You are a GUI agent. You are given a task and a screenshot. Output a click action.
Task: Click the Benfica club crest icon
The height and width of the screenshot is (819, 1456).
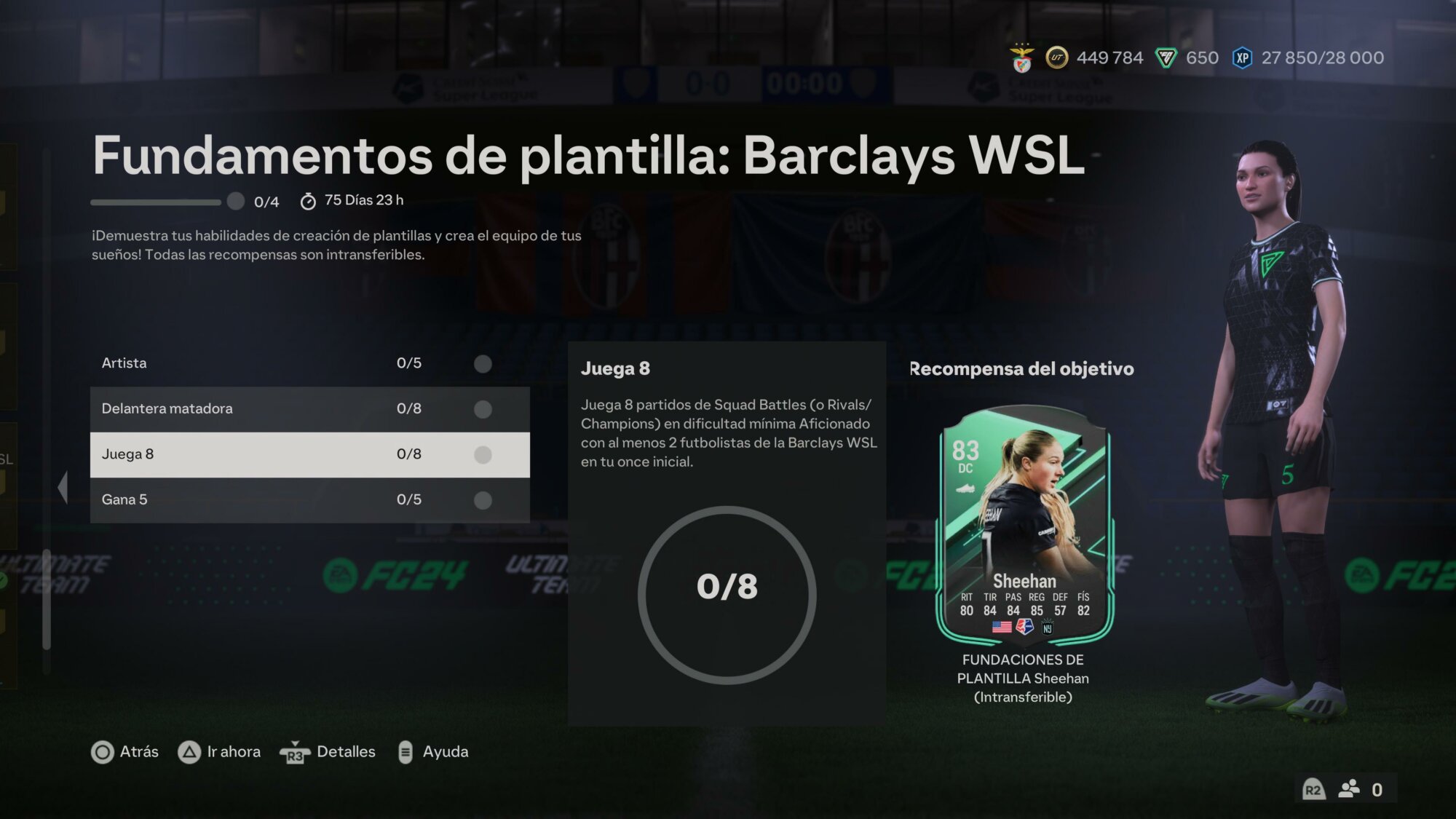(1022, 58)
